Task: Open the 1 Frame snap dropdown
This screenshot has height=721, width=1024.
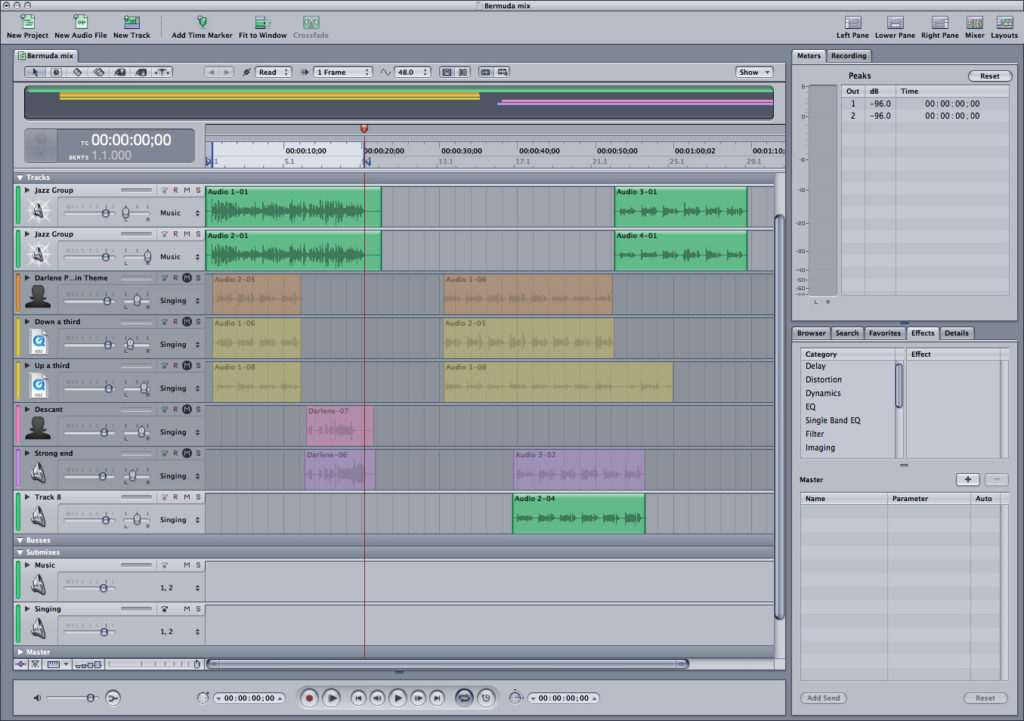Action: point(343,72)
